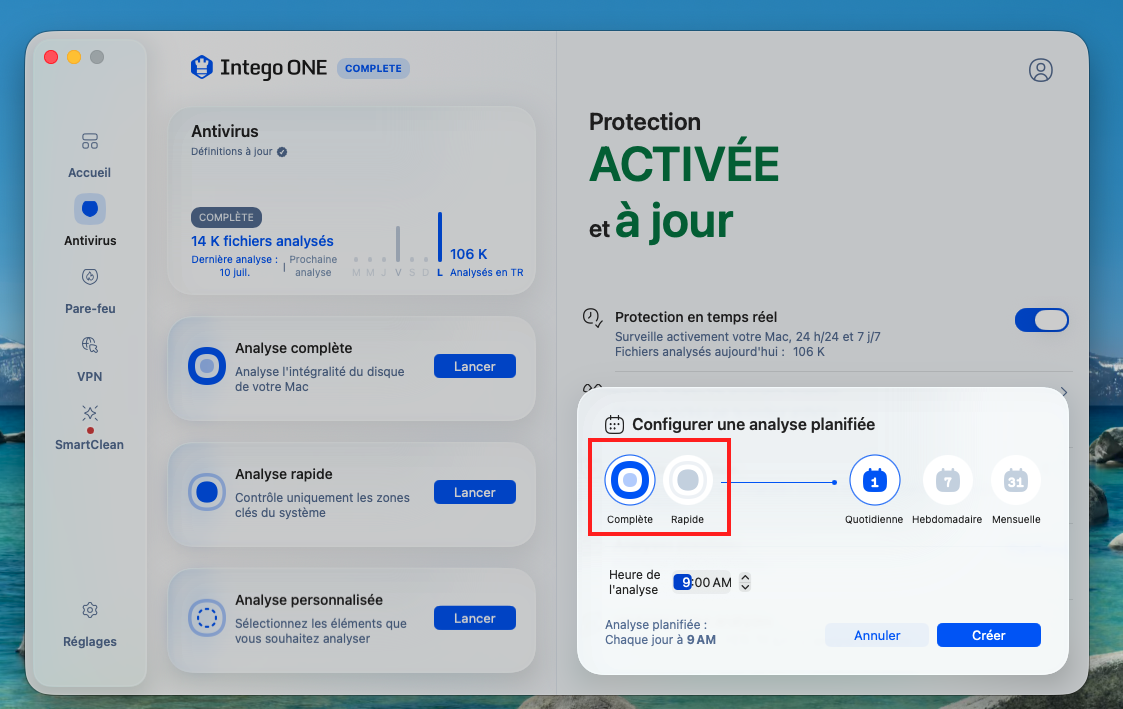Viewport: 1123px width, 709px height.
Task: Open Réglages gear icon in sidebar
Action: (90, 610)
